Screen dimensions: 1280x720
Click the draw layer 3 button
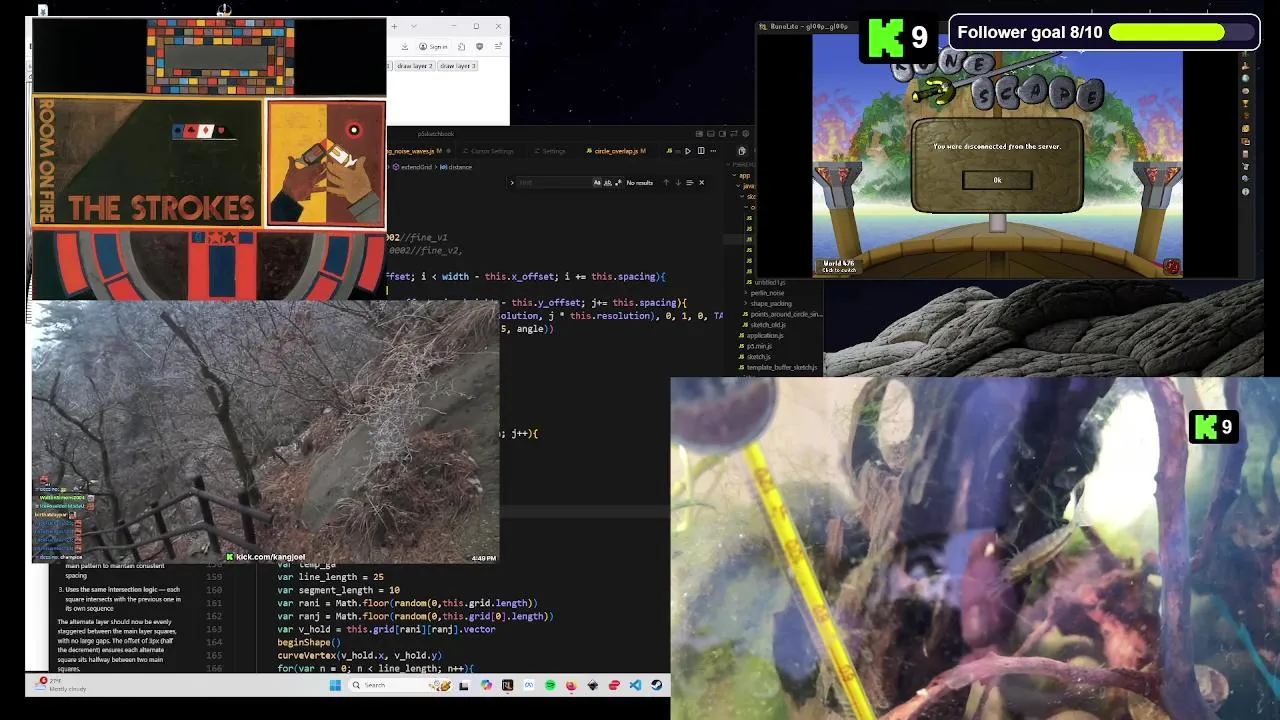pos(457,66)
